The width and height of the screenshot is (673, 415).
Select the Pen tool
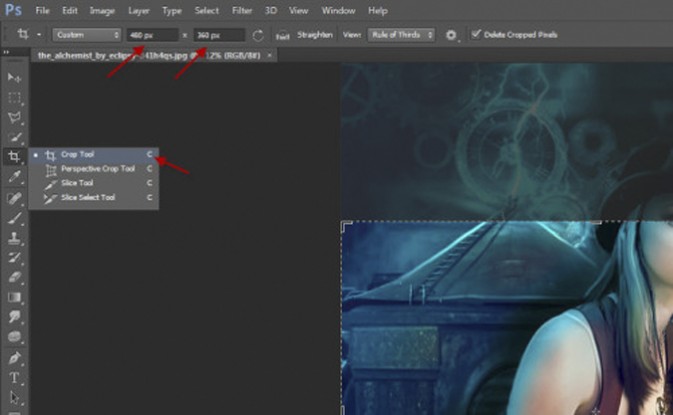click(15, 357)
